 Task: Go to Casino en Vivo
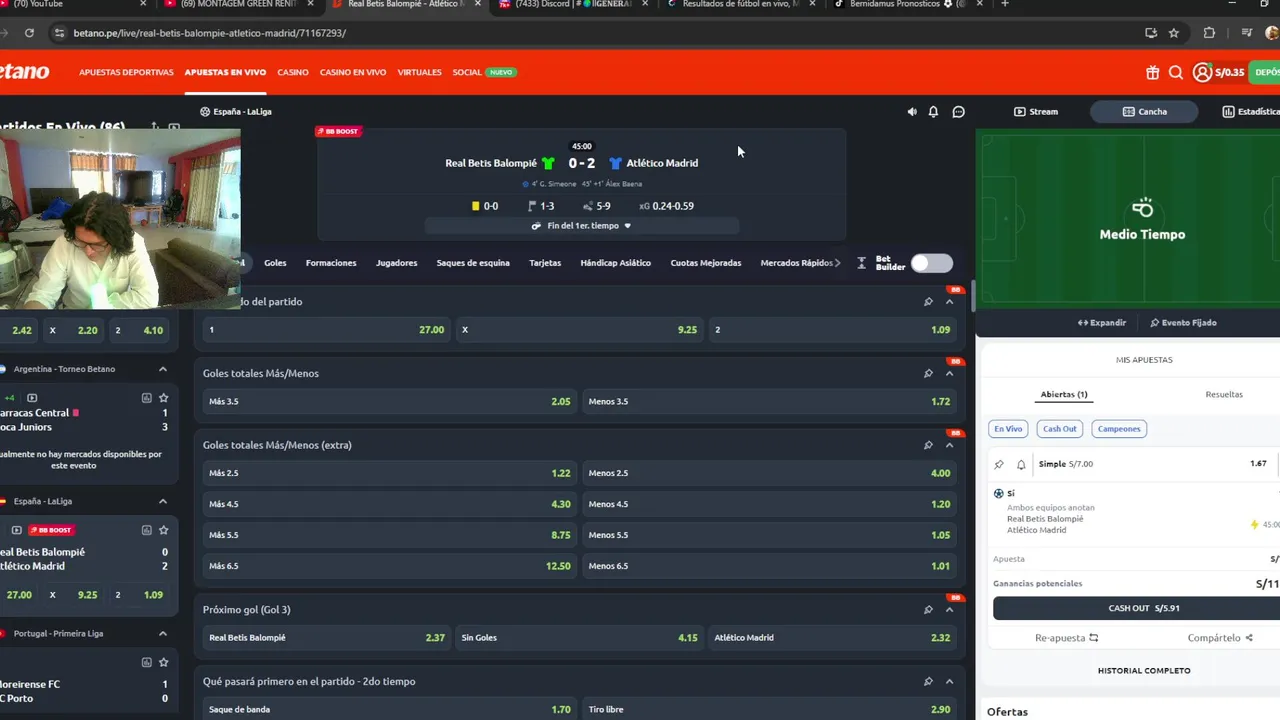pos(353,72)
